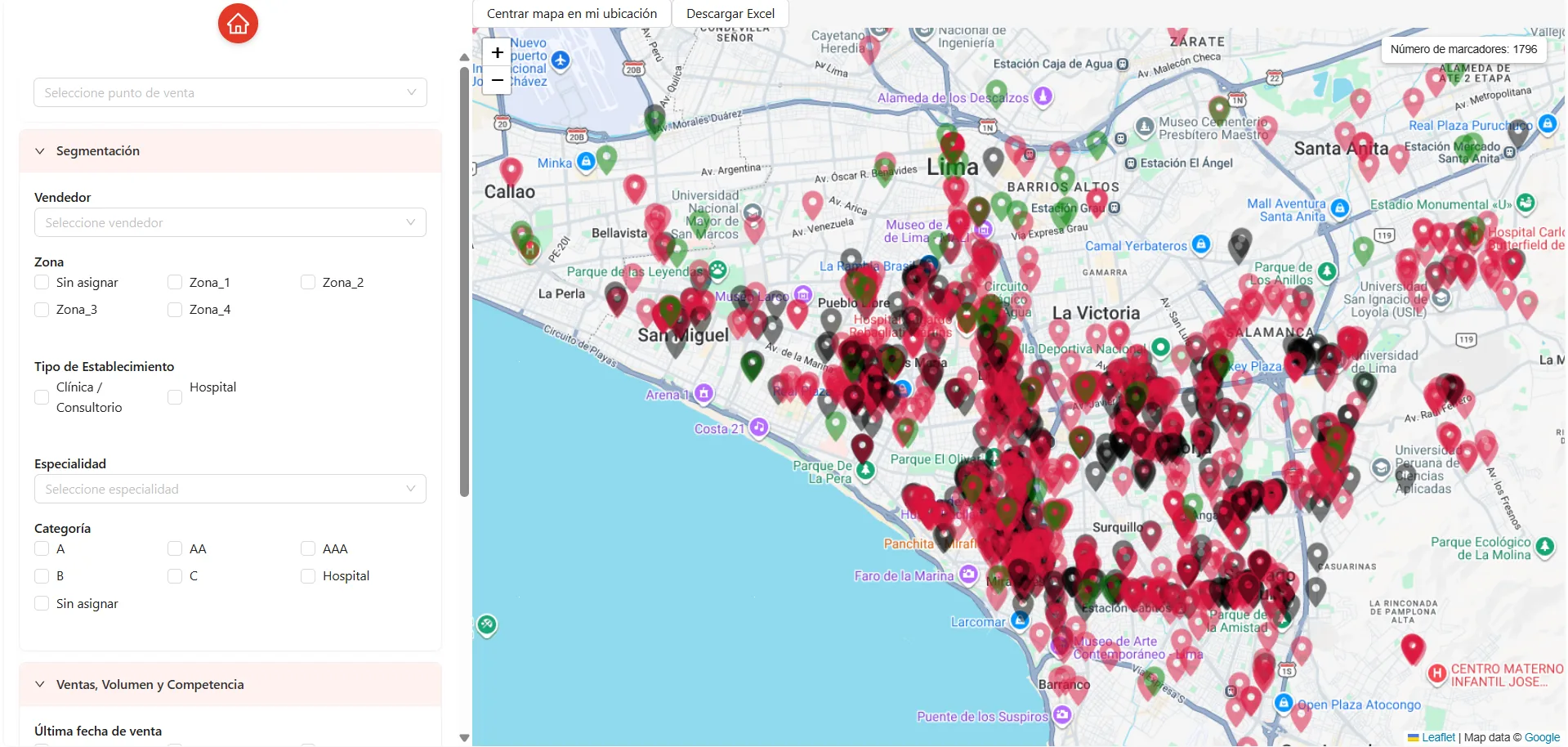Click the Descargar Excel button
Image resolution: width=1568 pixels, height=747 pixels.
[x=730, y=14]
